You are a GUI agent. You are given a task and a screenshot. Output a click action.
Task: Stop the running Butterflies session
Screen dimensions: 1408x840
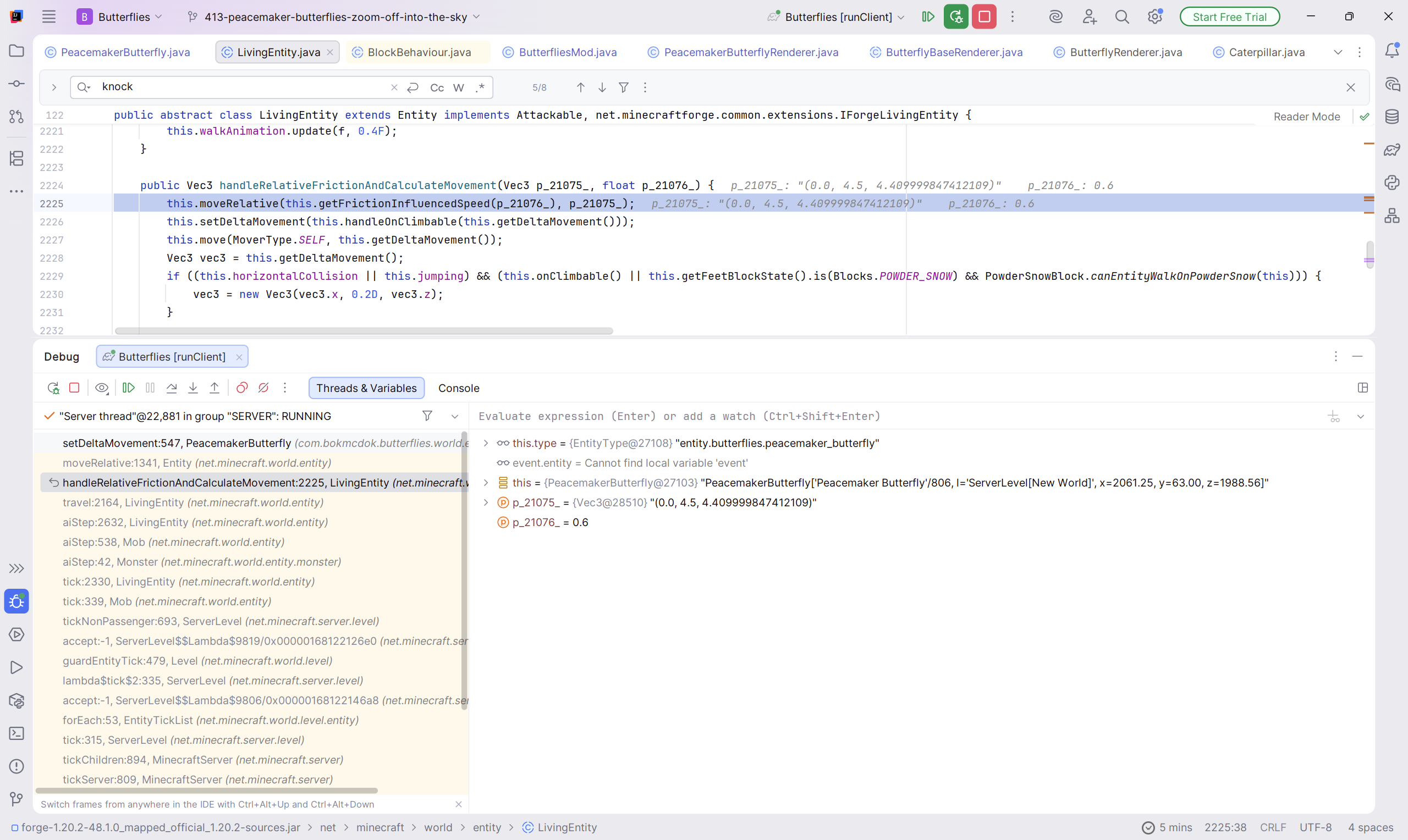click(x=984, y=17)
